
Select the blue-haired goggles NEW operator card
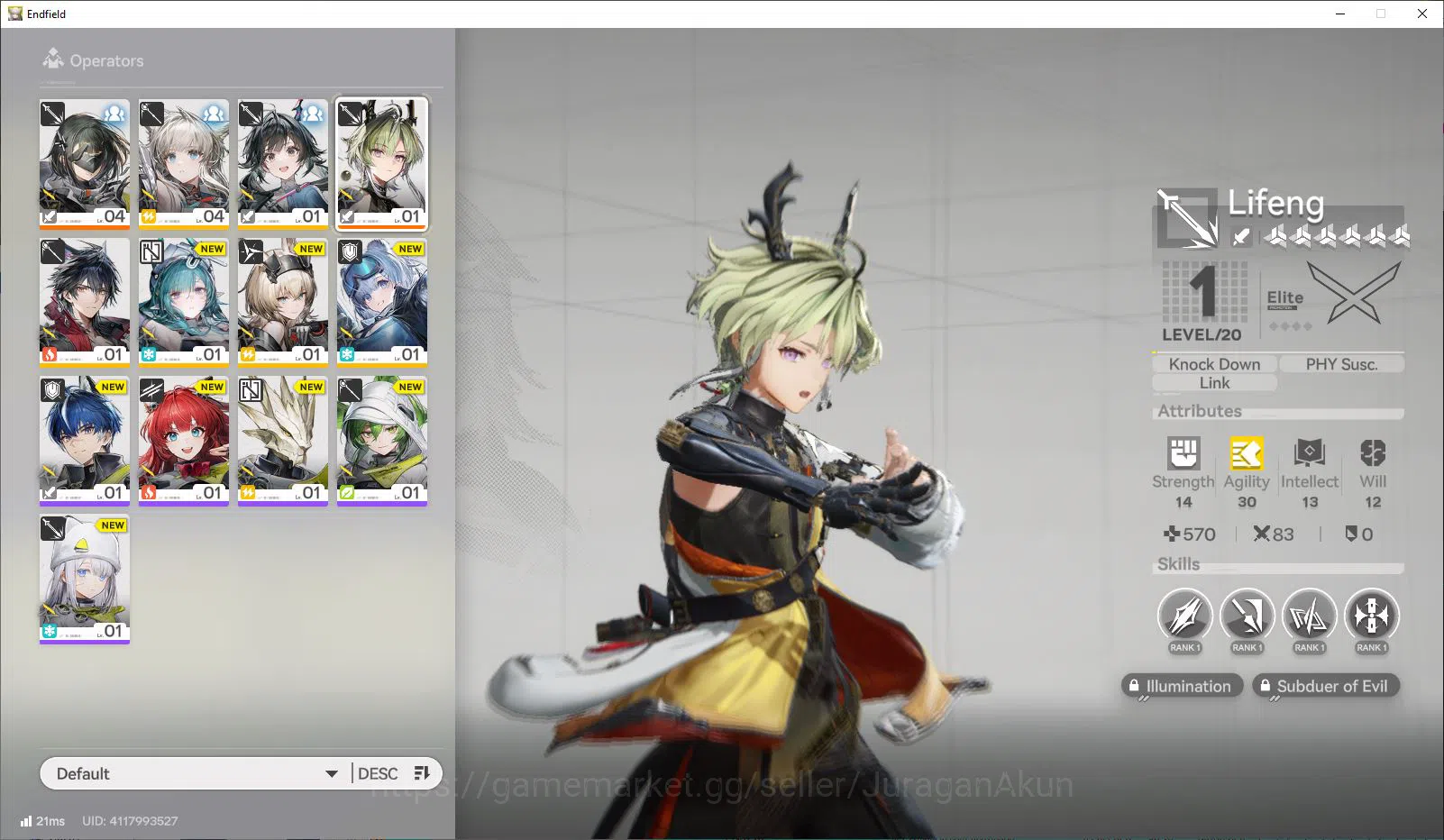click(x=382, y=302)
